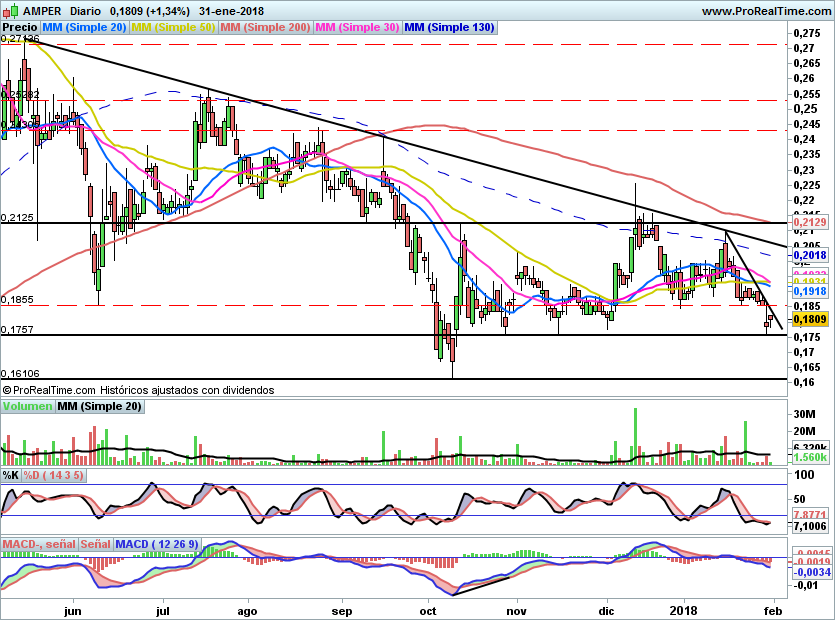Click the MM (Simple 200) indicator label
835x620 pixels.
(x=265, y=28)
